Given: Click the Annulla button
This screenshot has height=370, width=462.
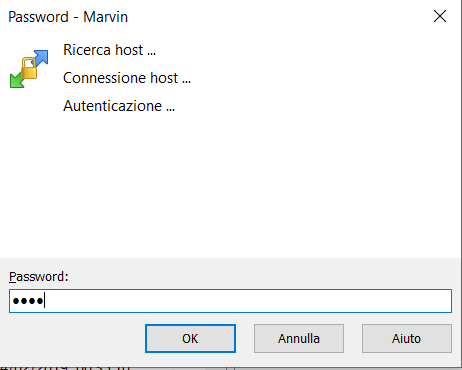Looking at the screenshot, I should click(x=299, y=338).
